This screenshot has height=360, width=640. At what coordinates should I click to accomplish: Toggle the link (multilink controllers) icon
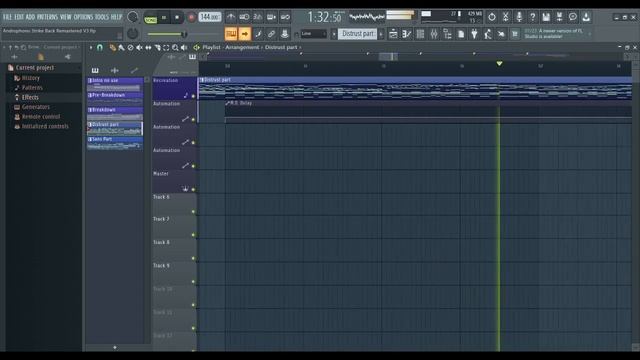pyautogui.click(x=271, y=34)
